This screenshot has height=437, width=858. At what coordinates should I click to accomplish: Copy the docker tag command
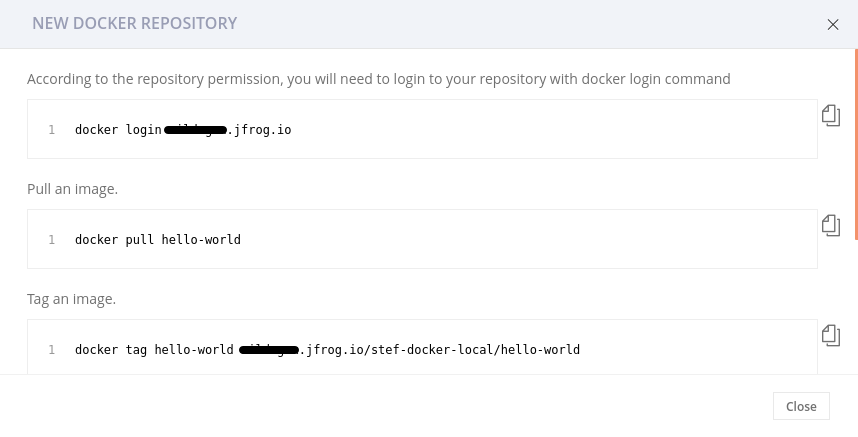point(831,334)
